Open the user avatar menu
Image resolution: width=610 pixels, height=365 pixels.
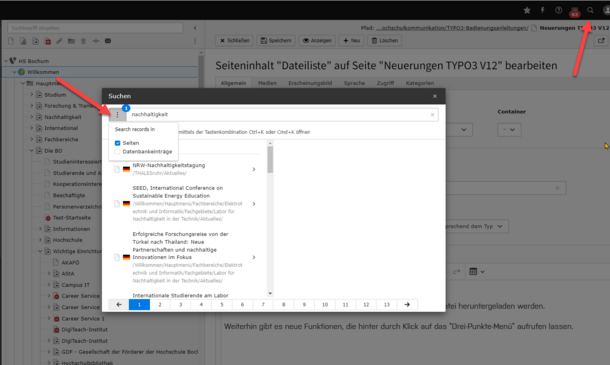[606, 11]
